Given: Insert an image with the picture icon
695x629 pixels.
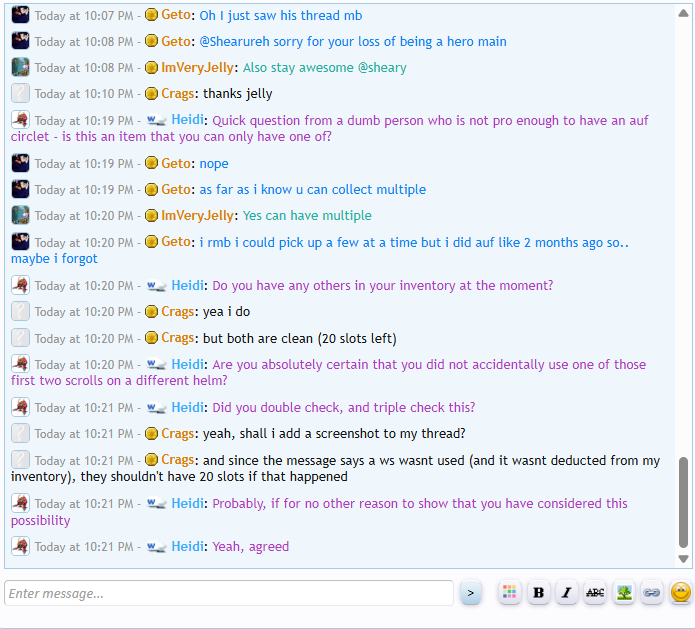Looking at the screenshot, I should pyautogui.click(x=624, y=592).
